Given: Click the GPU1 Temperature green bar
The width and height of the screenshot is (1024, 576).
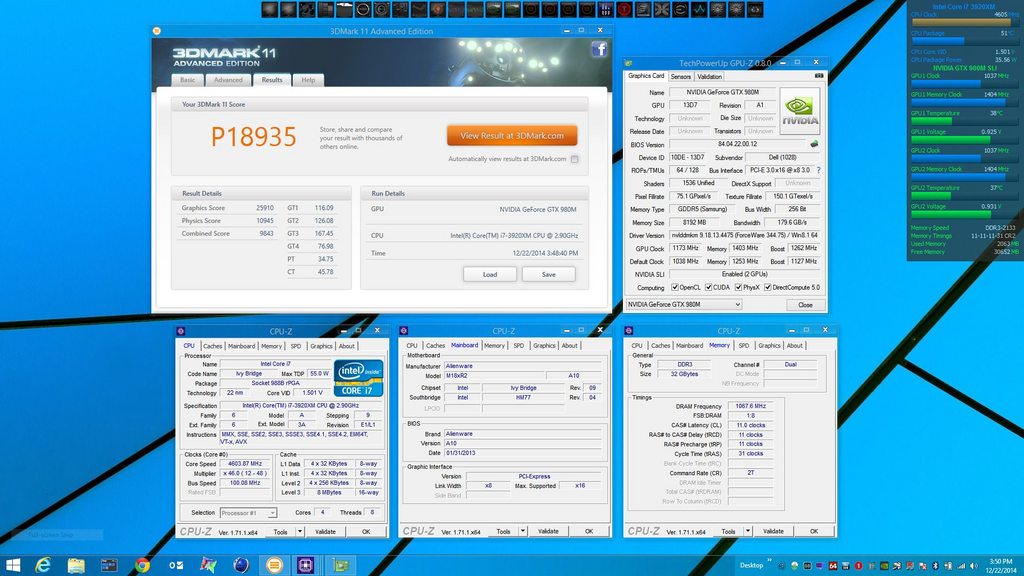Looking at the screenshot, I should 931,121.
